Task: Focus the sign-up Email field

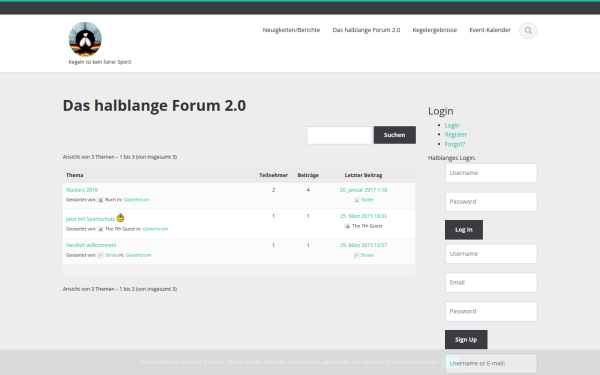Action: click(491, 282)
